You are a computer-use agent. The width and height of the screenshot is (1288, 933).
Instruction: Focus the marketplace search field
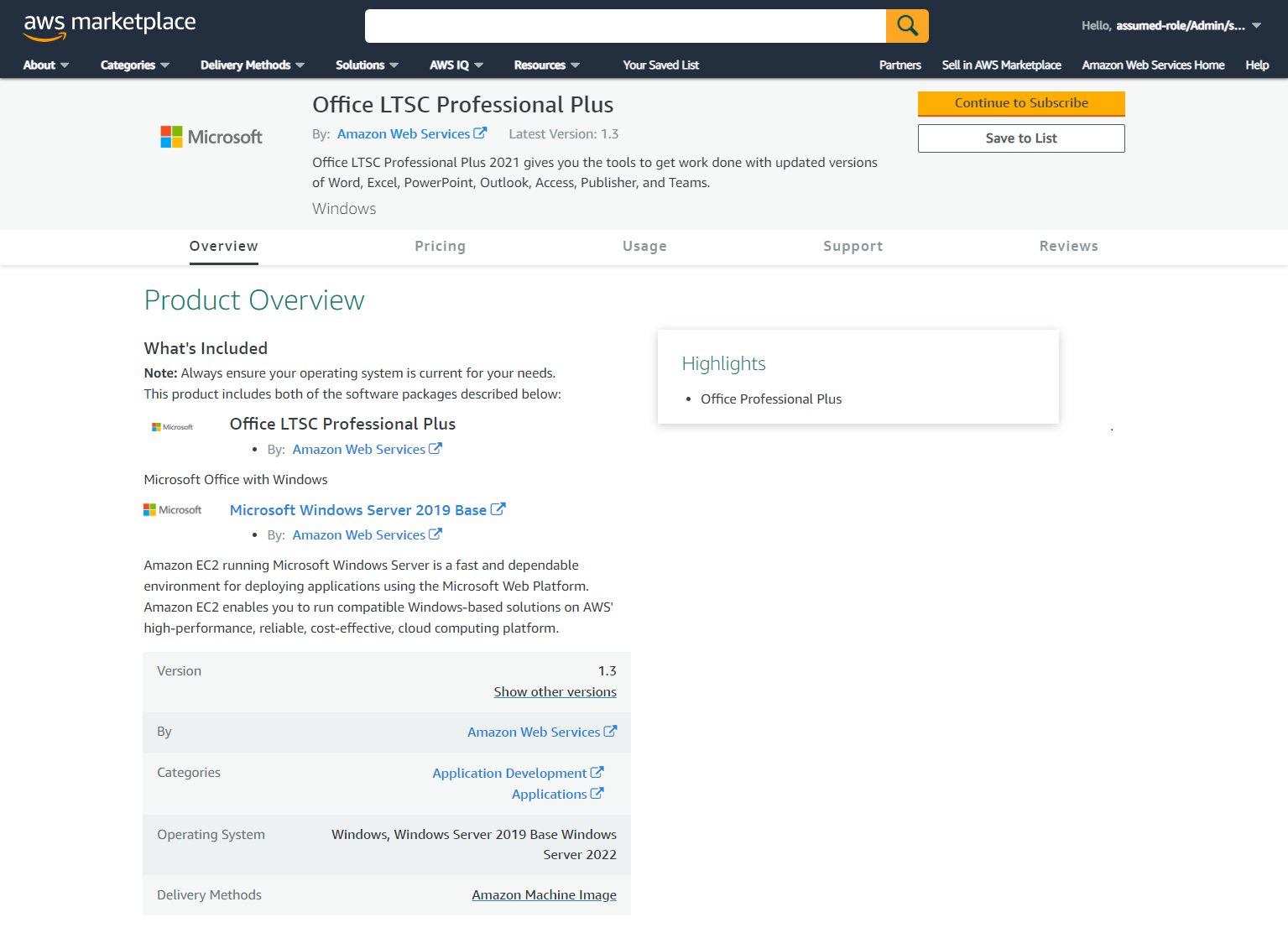tap(625, 26)
